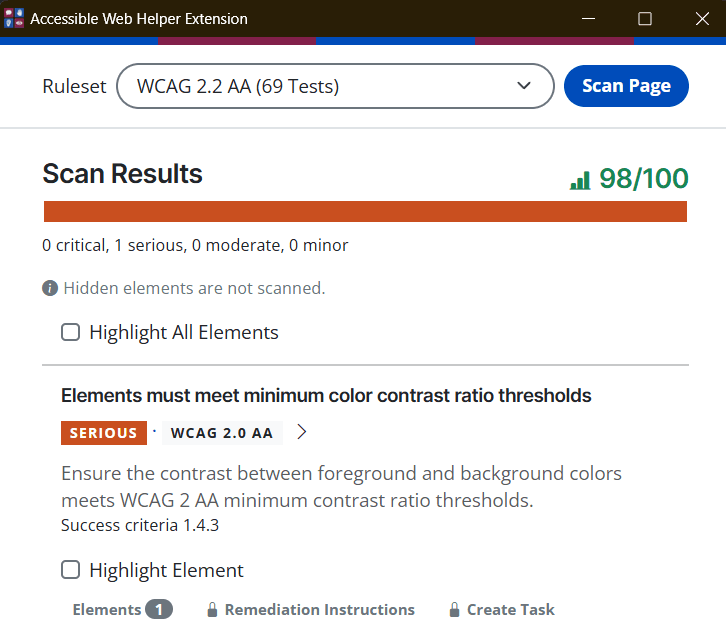Maximize the extension window
Image resolution: width=726 pixels, height=640 pixels.
coord(645,18)
